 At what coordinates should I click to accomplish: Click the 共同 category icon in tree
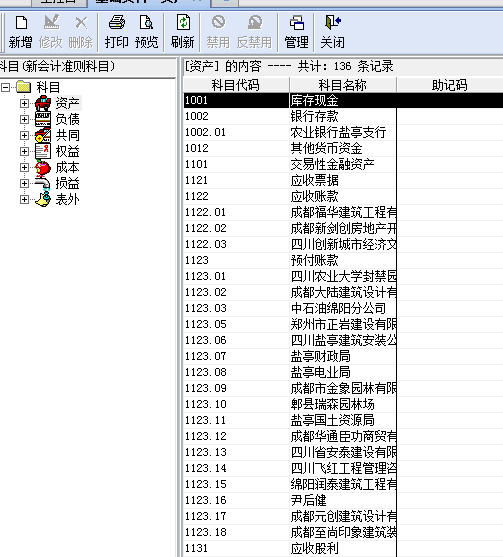coord(43,135)
